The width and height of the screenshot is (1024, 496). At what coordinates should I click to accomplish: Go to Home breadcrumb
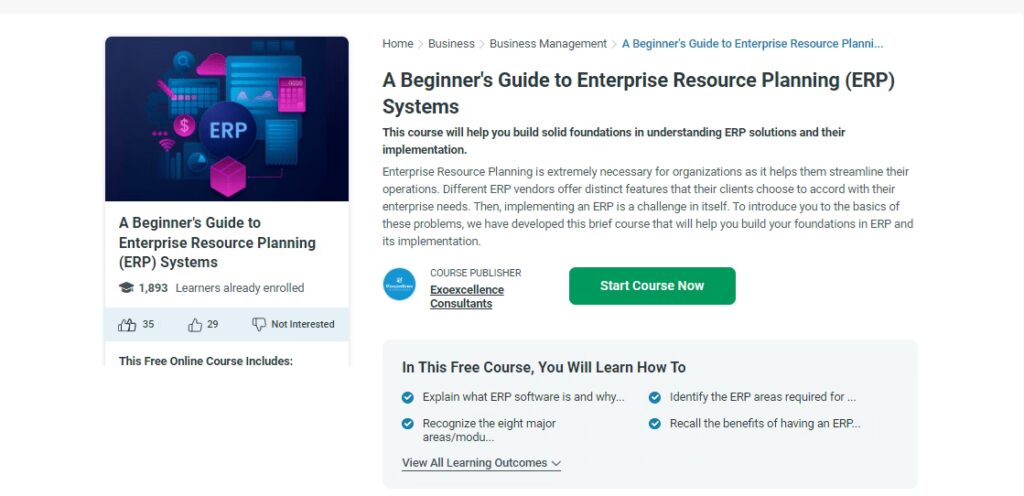pos(397,44)
